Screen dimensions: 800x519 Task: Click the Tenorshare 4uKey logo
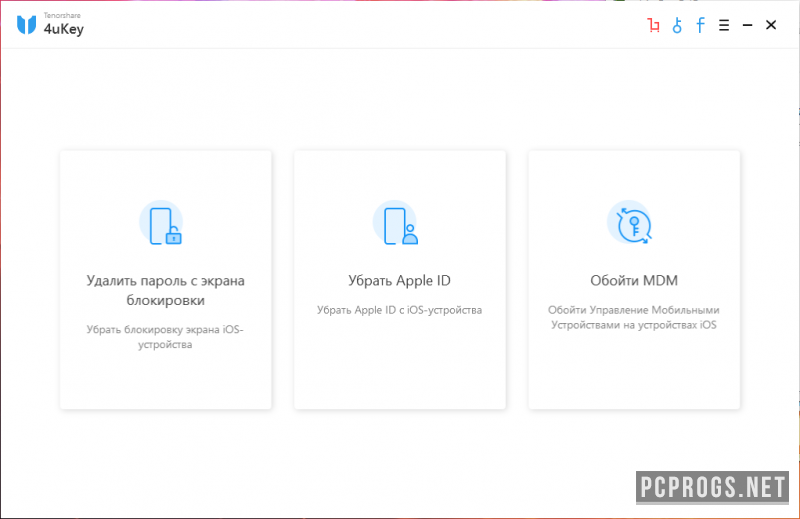click(x=27, y=25)
